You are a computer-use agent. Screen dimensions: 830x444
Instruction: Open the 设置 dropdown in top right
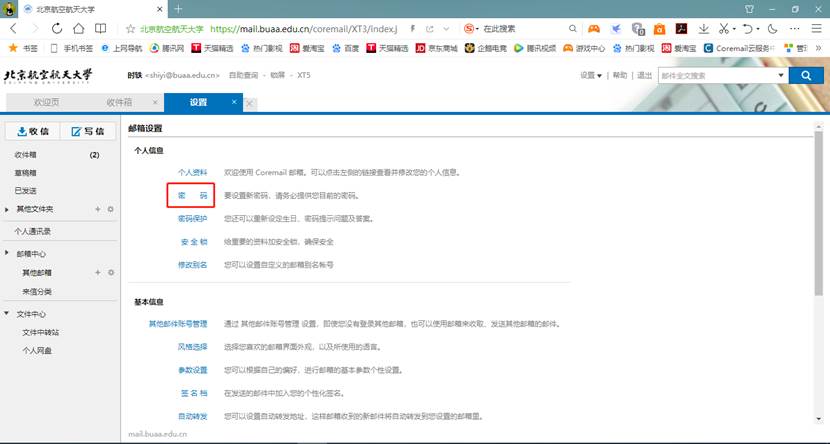pyautogui.click(x=591, y=75)
